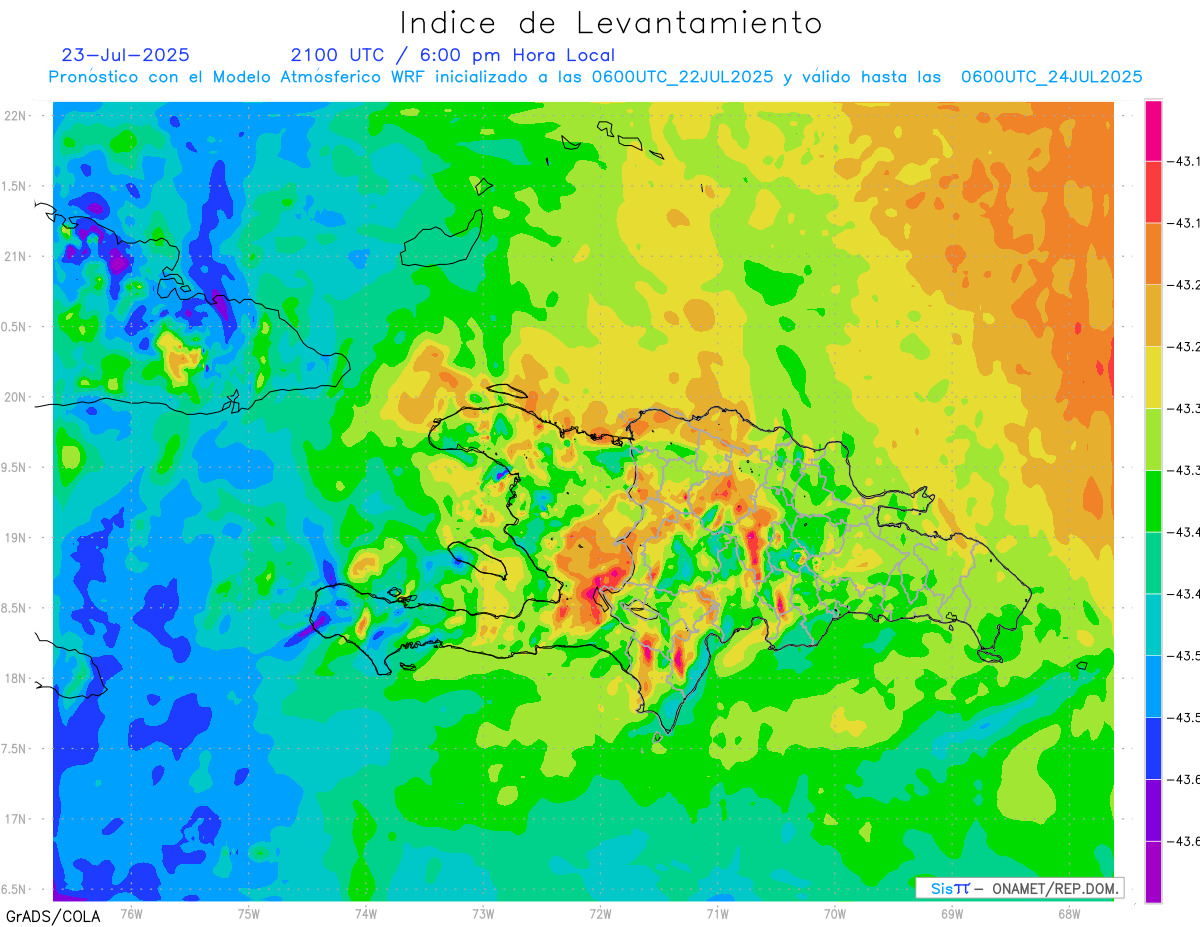The height and width of the screenshot is (927, 1200).
Task: Click the valid-until time '0600UTC_24JUL2025'
Action: [x=1051, y=76]
